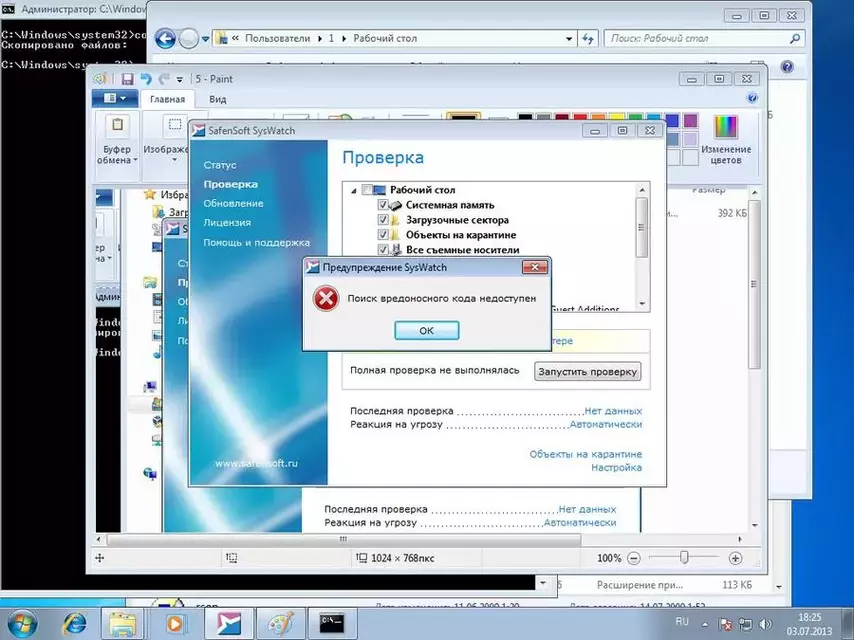Open the Статус section in SysWatch

tap(219, 165)
